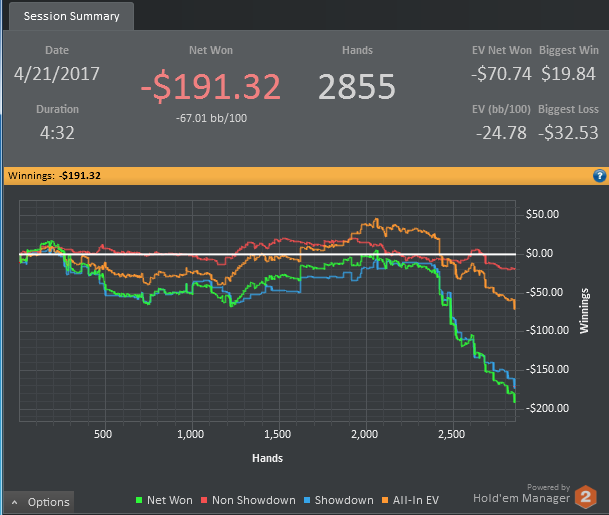Screen dimensions: 609x515
Task: Click the Biggest Loss value -$32.53
Action: (x=568, y=133)
